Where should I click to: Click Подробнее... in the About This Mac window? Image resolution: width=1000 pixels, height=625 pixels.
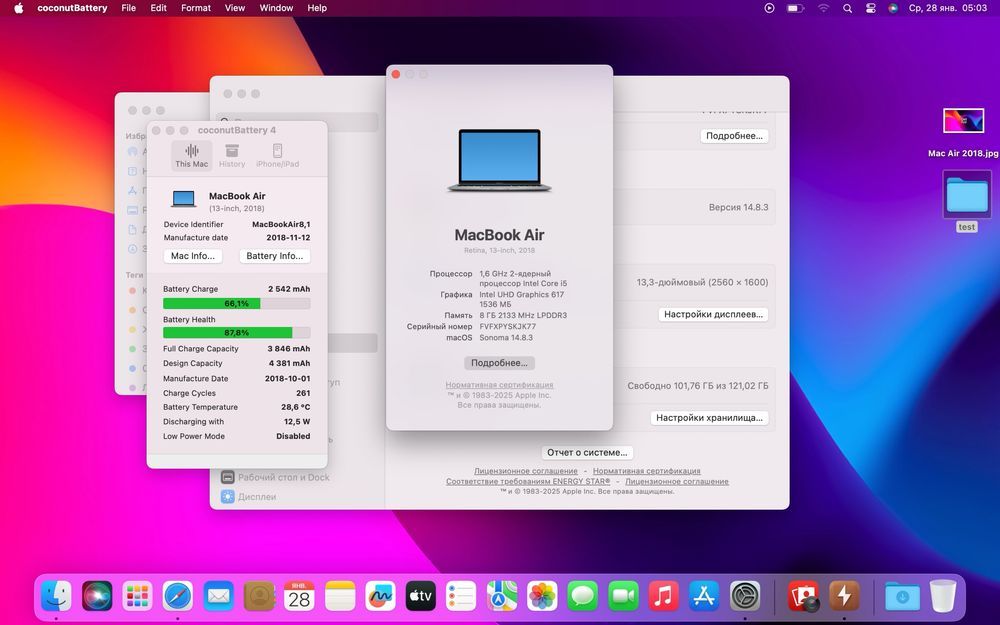click(x=499, y=363)
